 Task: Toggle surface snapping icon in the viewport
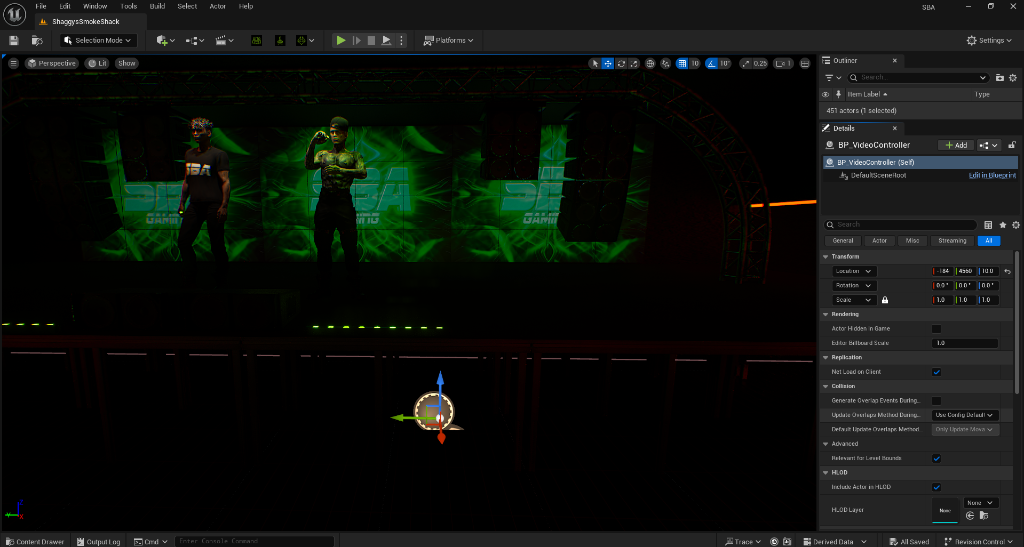click(x=665, y=63)
